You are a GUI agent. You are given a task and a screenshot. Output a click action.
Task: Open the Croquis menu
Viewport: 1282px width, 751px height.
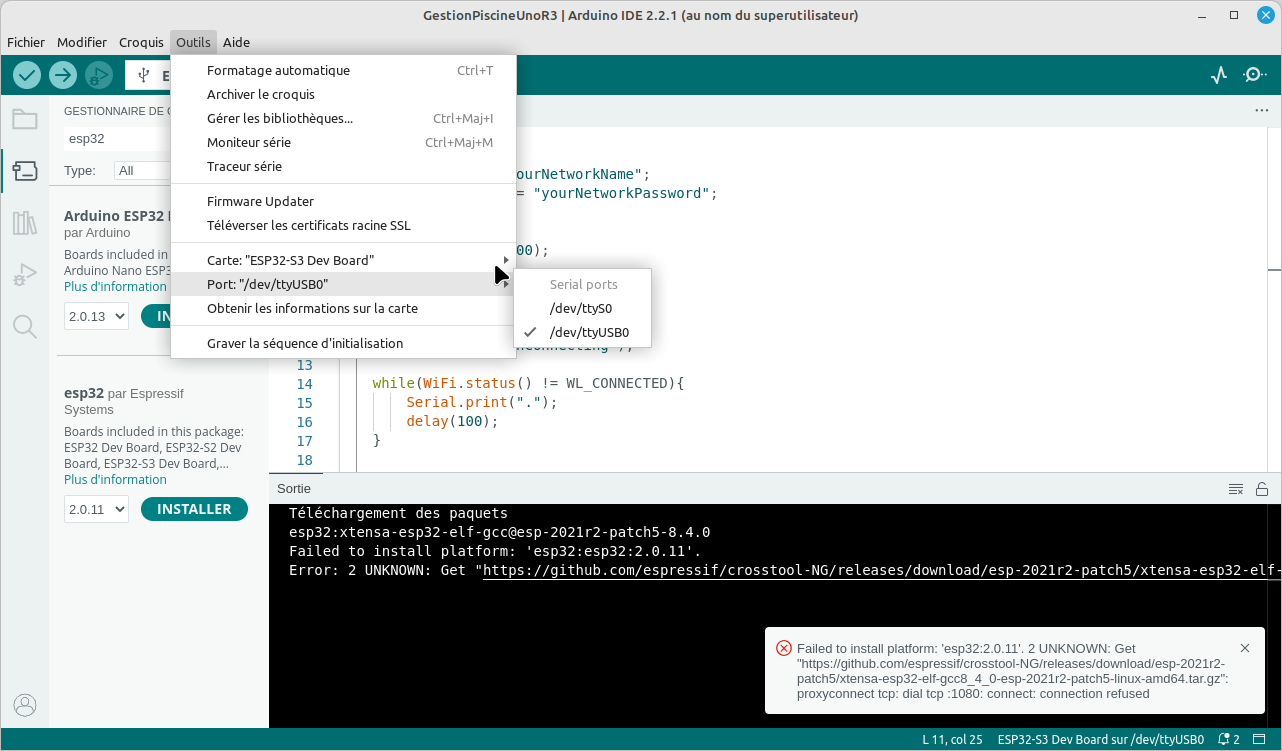[141, 43]
